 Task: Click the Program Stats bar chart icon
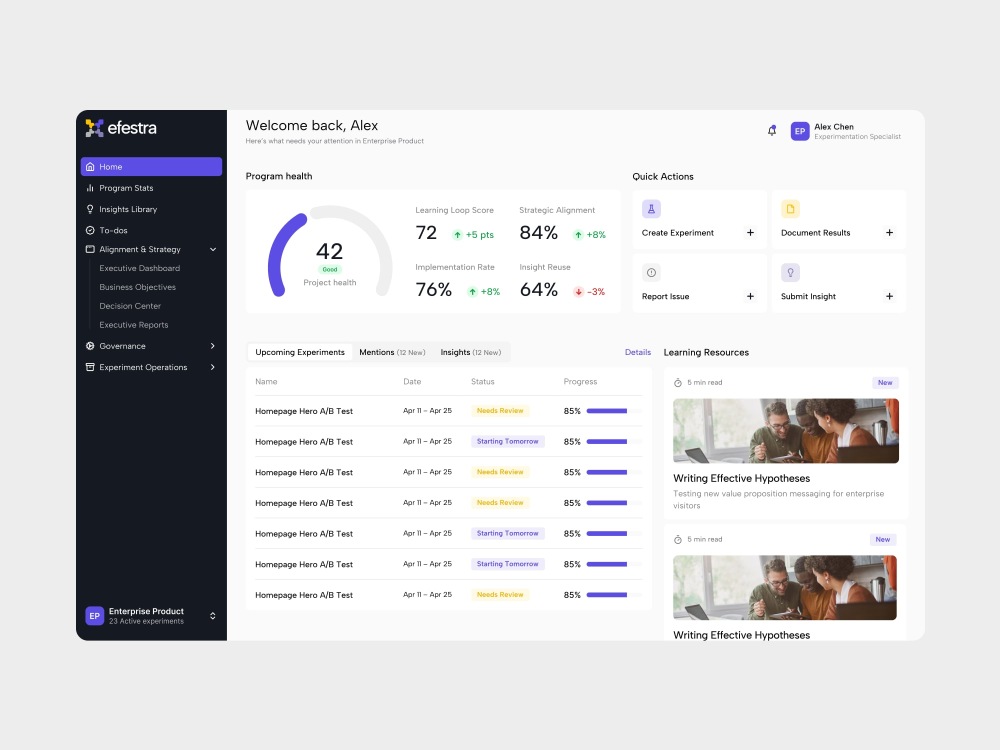pos(90,188)
